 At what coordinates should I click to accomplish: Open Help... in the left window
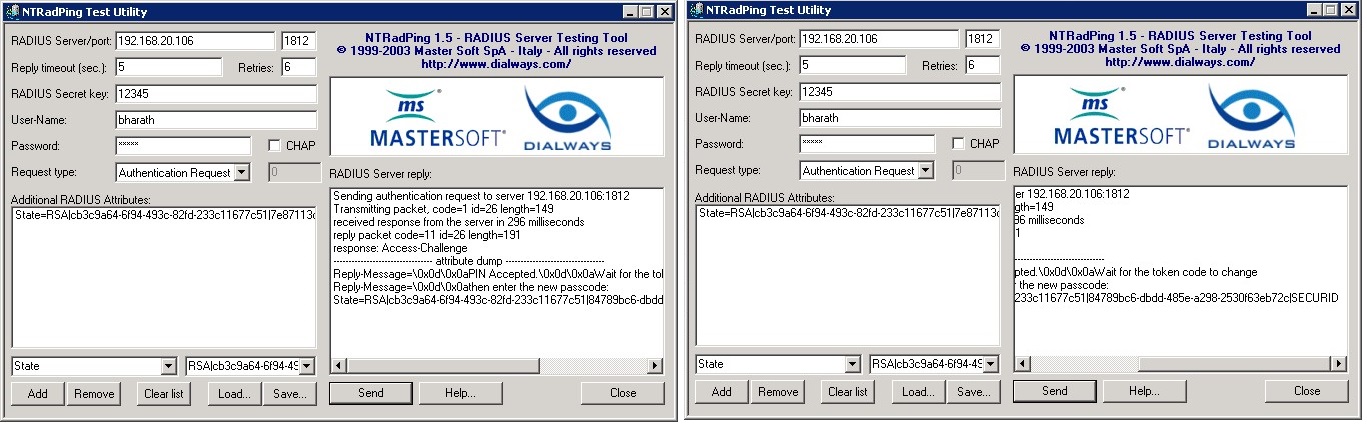pyautogui.click(x=461, y=393)
